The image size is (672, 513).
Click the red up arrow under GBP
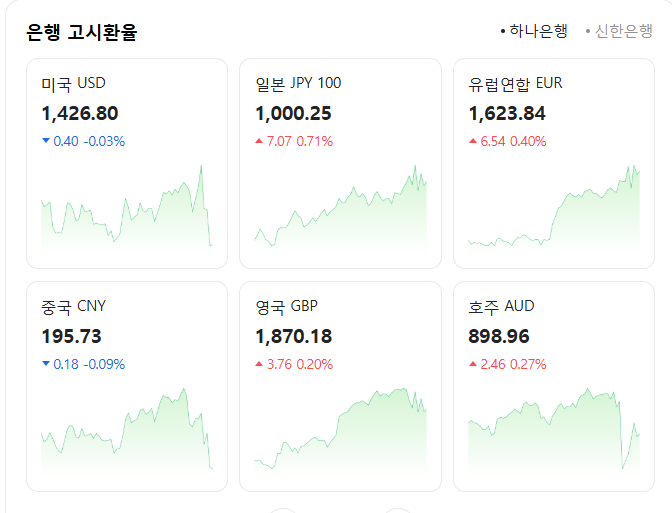coord(260,364)
